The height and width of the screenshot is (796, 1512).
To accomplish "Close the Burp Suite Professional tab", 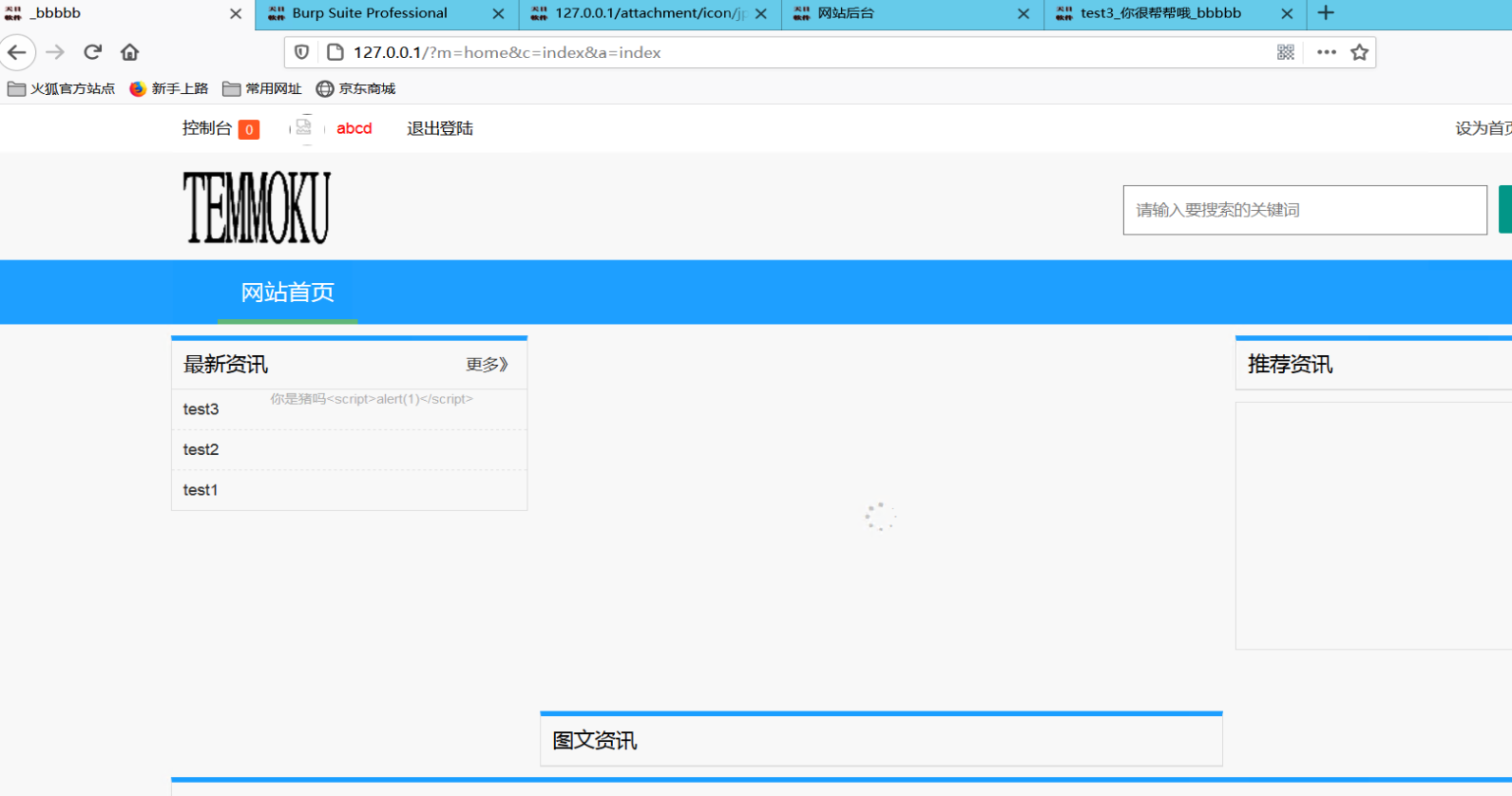I will coord(498,13).
